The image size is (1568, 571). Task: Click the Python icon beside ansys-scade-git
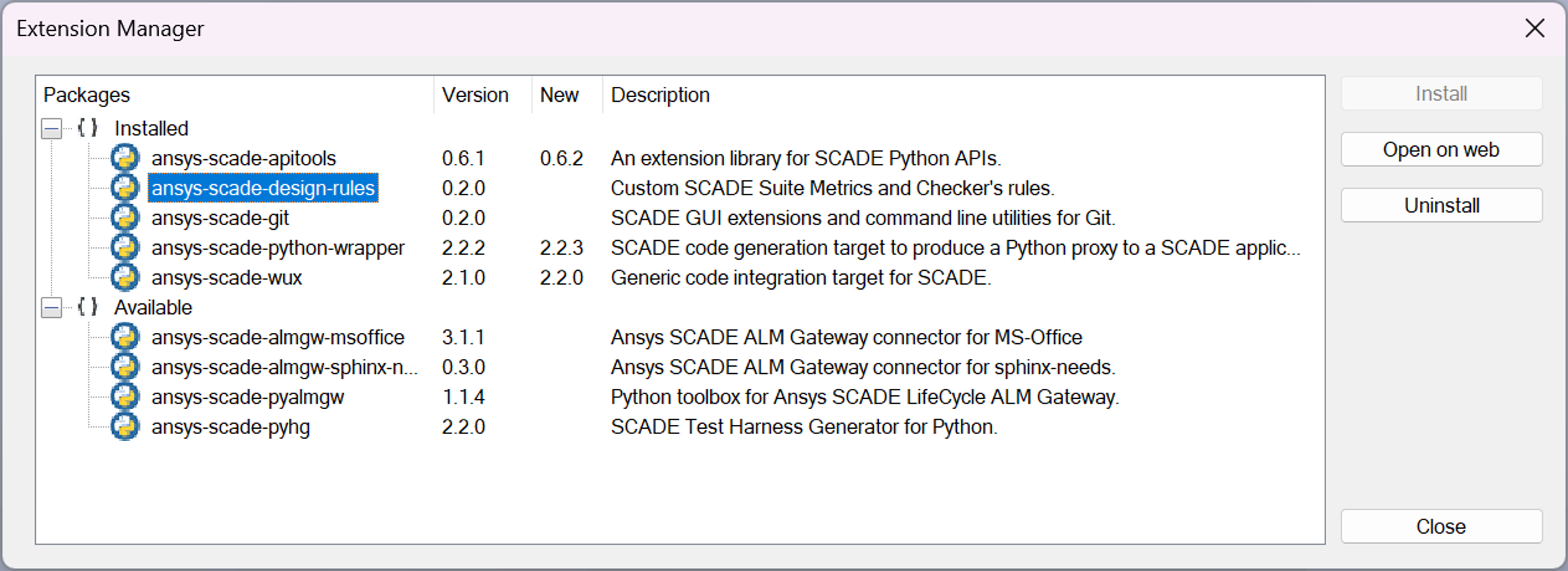pyautogui.click(x=125, y=218)
